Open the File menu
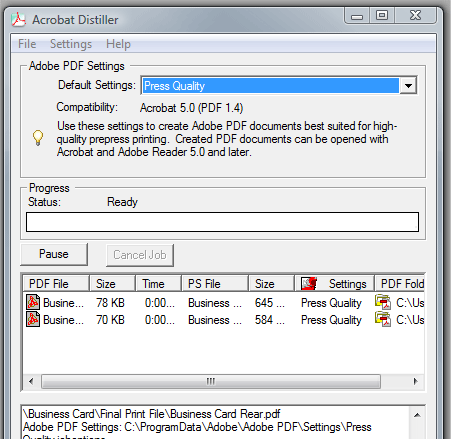 point(27,44)
